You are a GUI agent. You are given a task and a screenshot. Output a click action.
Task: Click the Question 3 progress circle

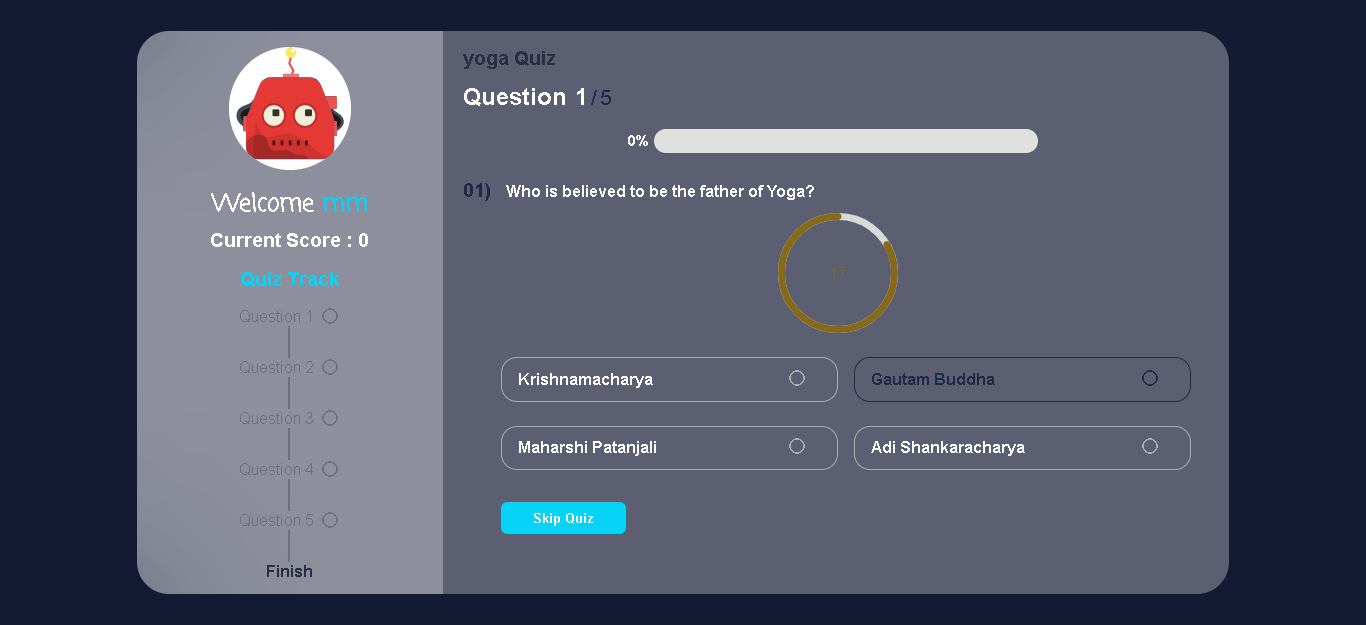tap(330, 418)
